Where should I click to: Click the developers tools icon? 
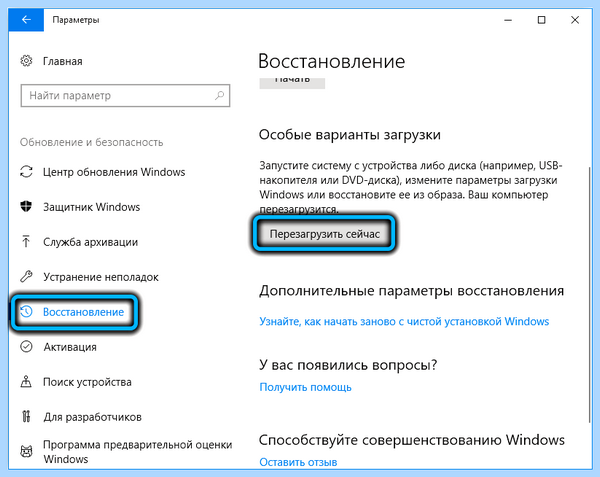click(26, 416)
